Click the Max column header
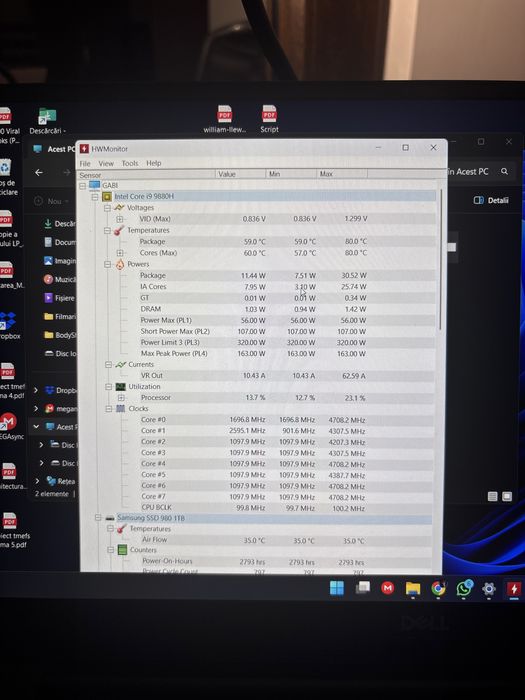Screen dimensions: 525x700 [342, 174]
